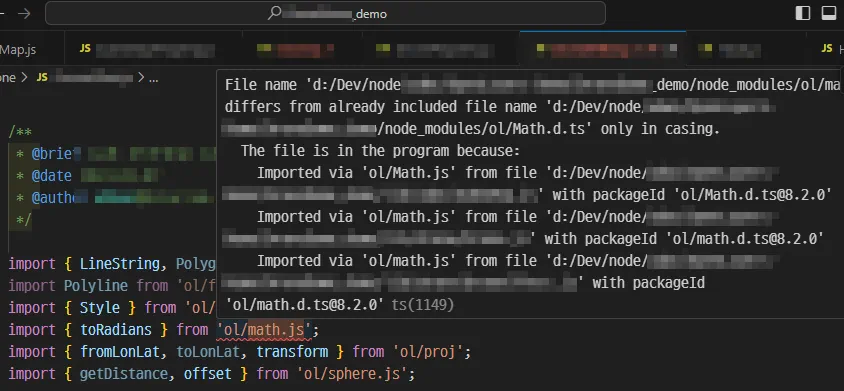Click the offset identifier
This screenshot has height=391, width=844.
point(208,374)
